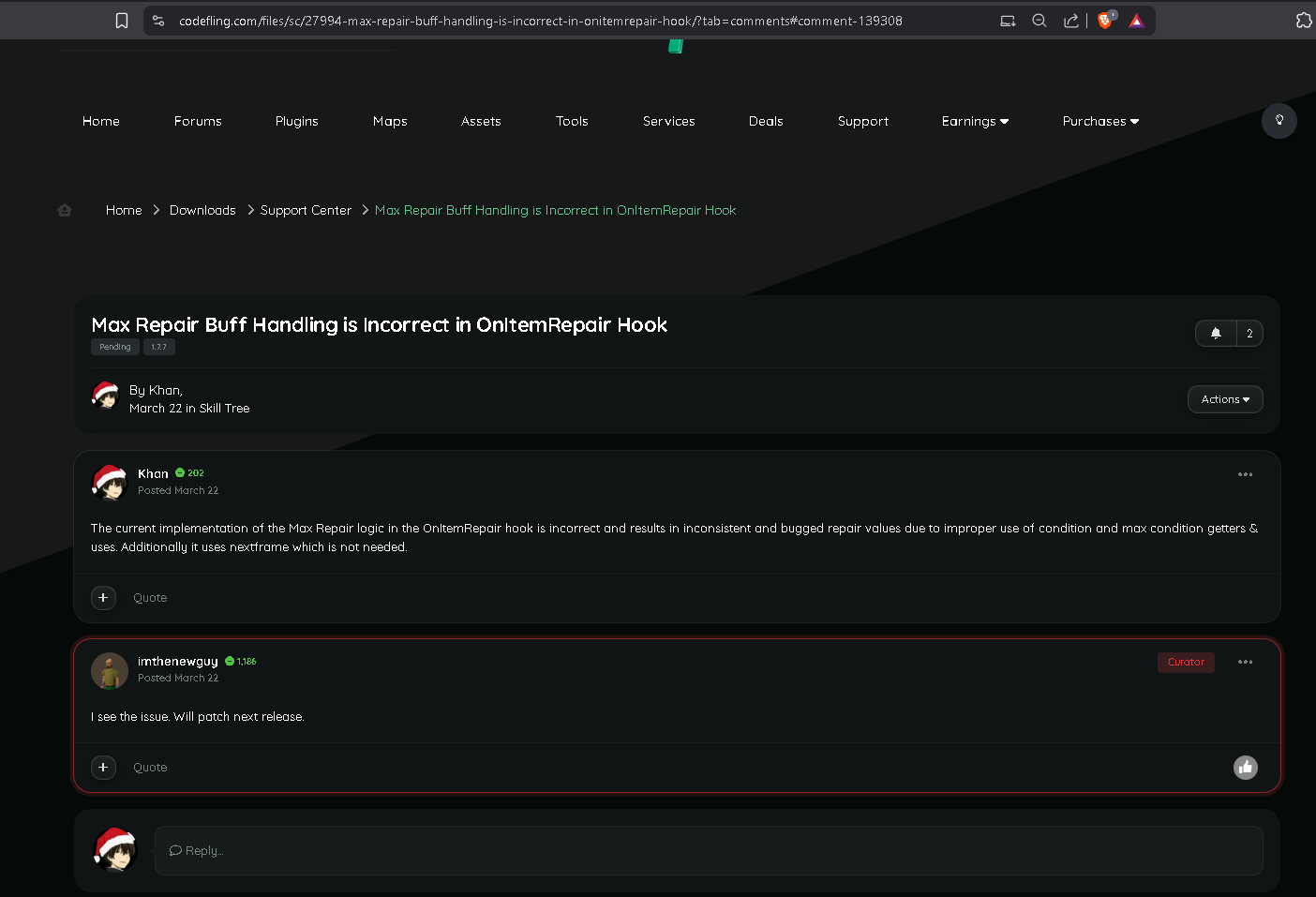Screen dimensions: 1316x897
Task: Open the Brave Shields lion icon
Action: tap(1105, 21)
